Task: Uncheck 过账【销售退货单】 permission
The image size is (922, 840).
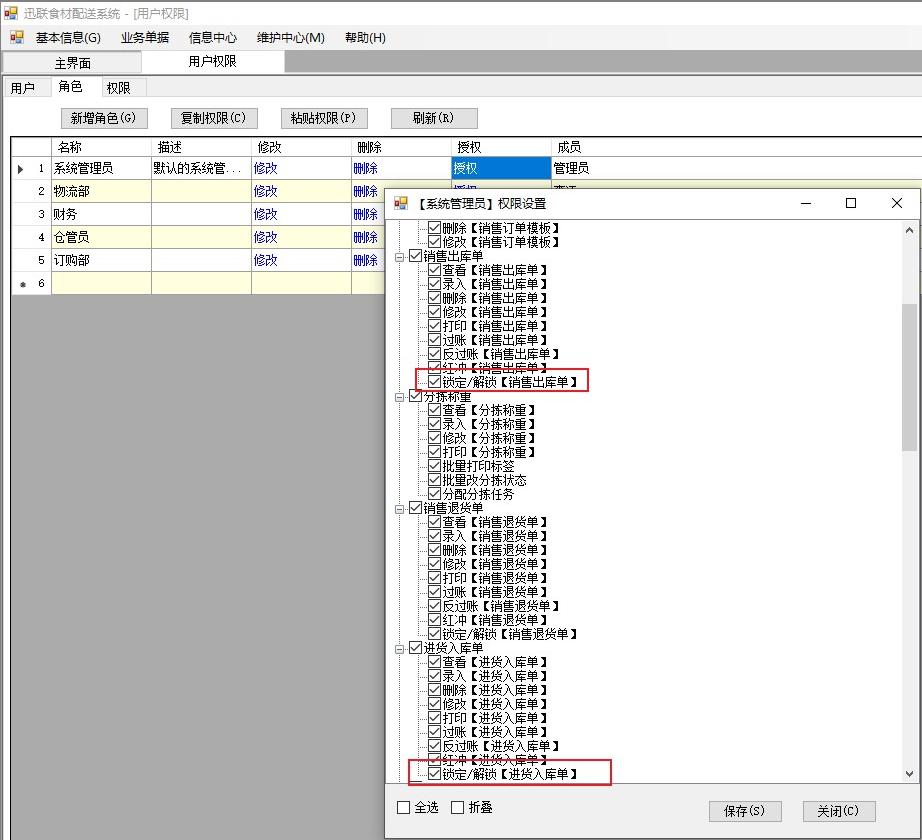Action: pyautogui.click(x=435, y=591)
